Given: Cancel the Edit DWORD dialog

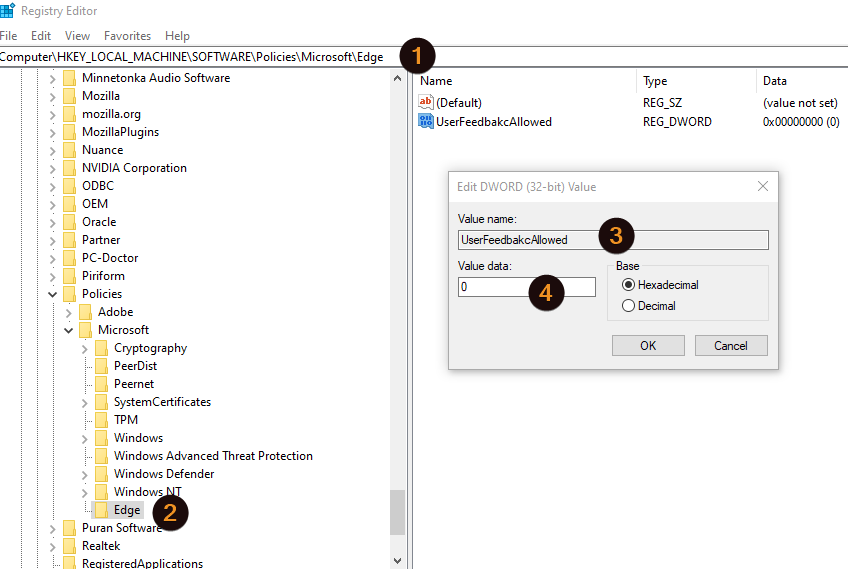Looking at the screenshot, I should pos(731,346).
